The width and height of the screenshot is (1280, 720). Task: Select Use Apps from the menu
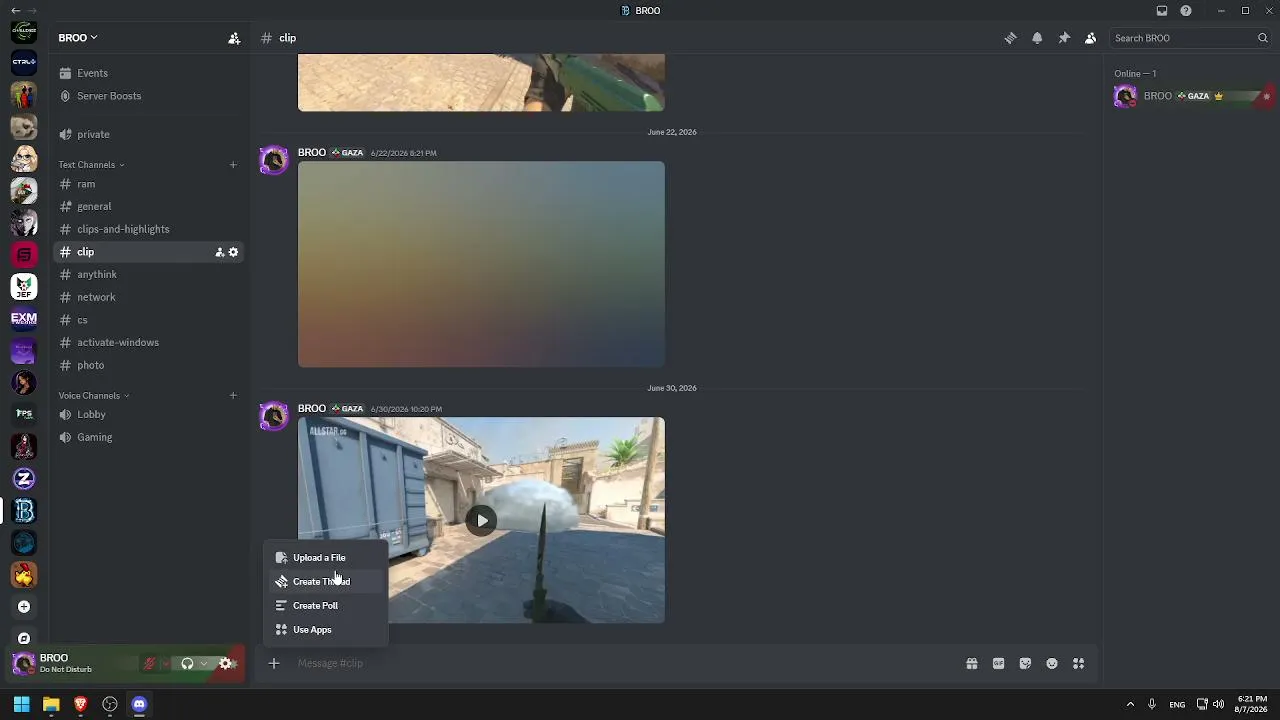(x=325, y=630)
